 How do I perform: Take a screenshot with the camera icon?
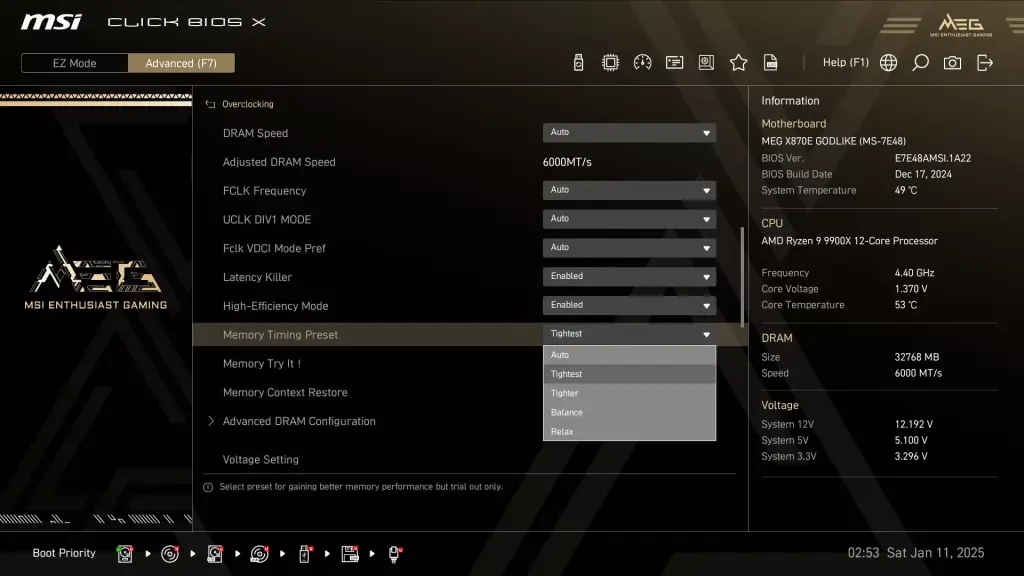tap(952, 63)
